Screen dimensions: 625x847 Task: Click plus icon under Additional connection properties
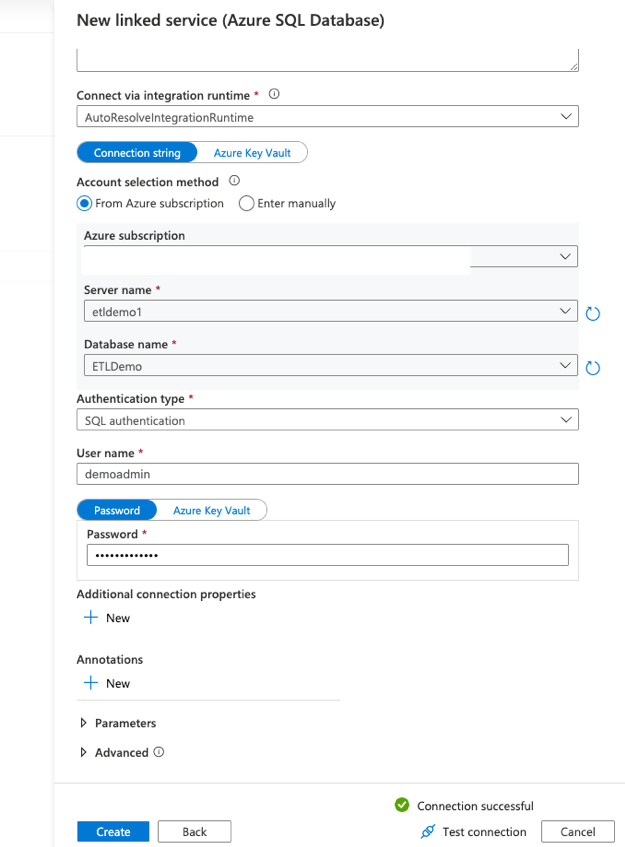[90, 618]
